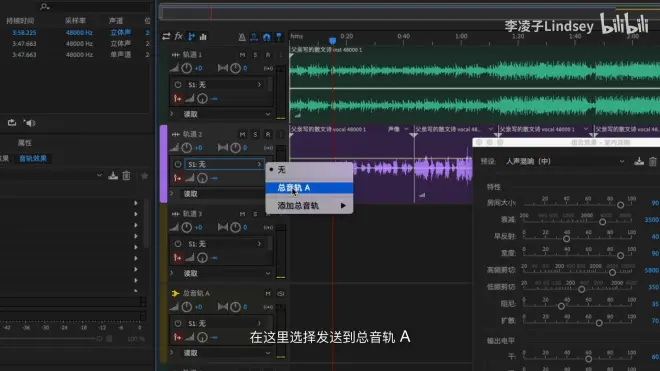Mute 总音轨 A with its M button

tap(268, 294)
